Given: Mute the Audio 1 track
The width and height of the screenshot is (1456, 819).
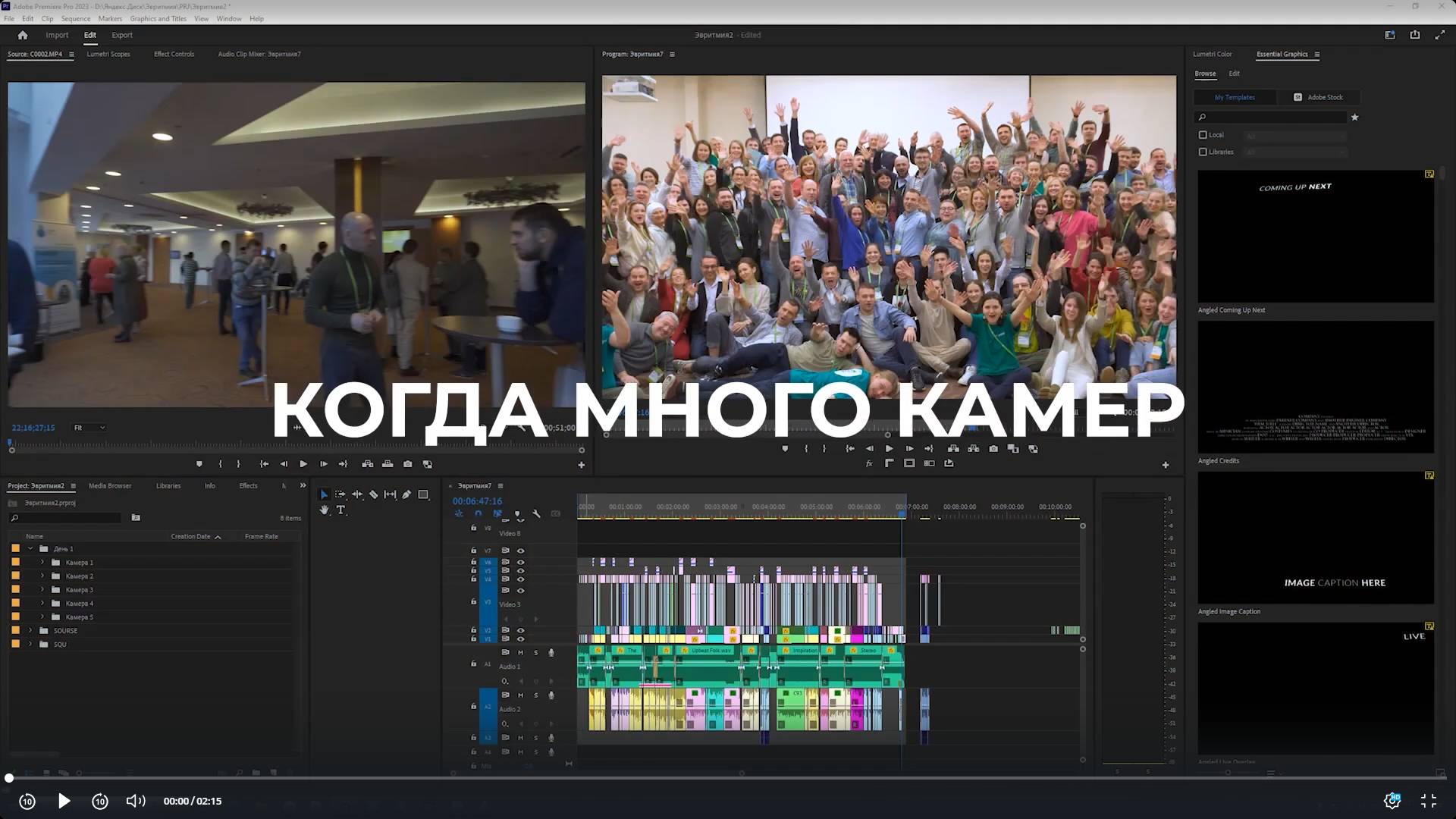Looking at the screenshot, I should coord(520,652).
